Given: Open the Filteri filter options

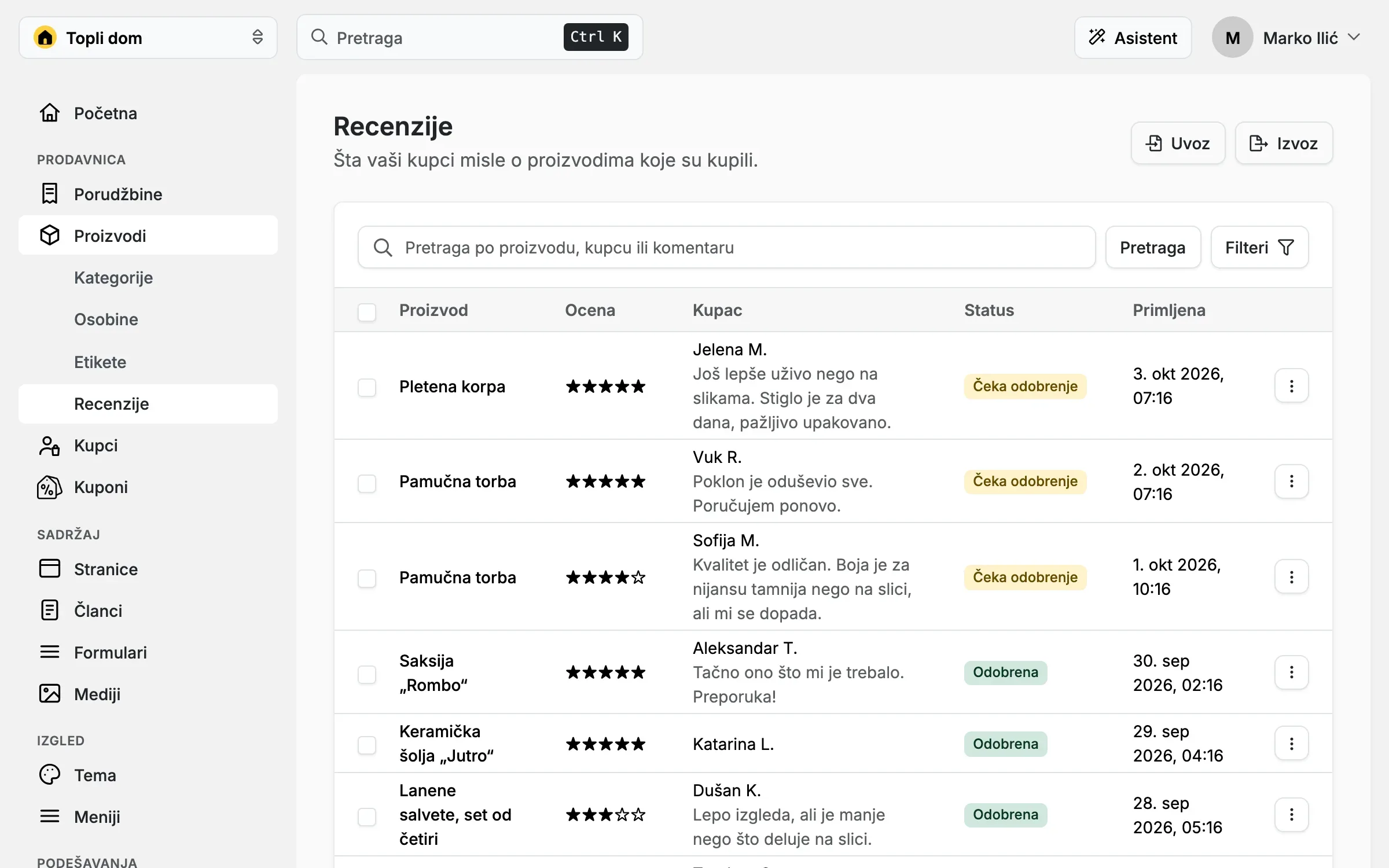Looking at the screenshot, I should coord(1259,247).
